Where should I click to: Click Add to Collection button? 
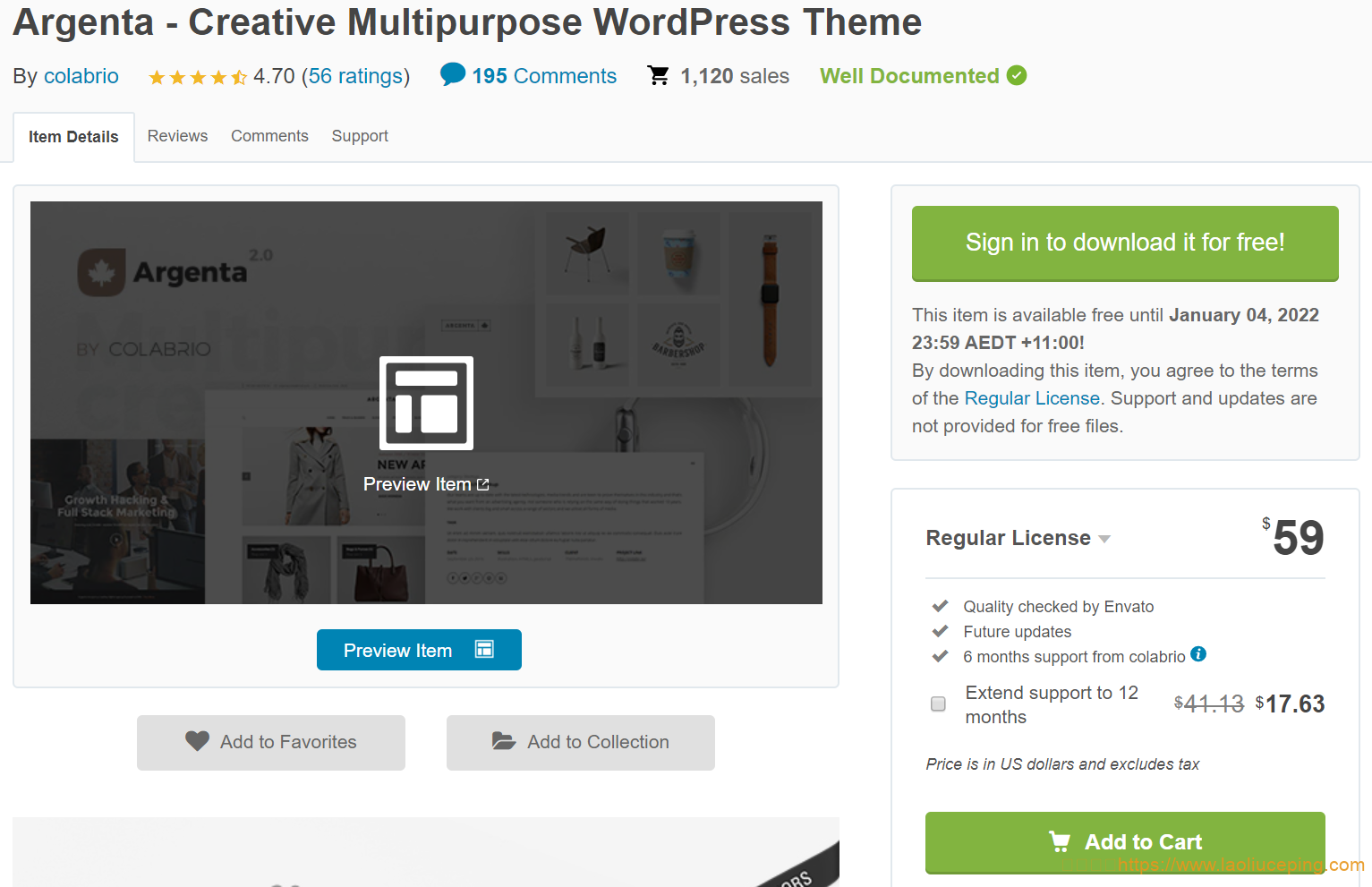pos(581,742)
